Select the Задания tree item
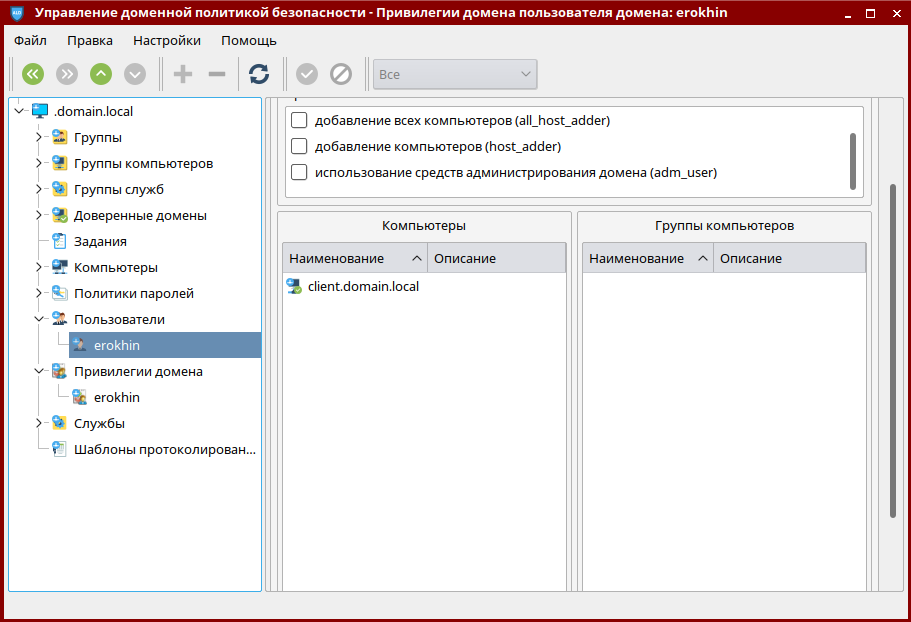This screenshot has height=622, width=911. [x=100, y=241]
